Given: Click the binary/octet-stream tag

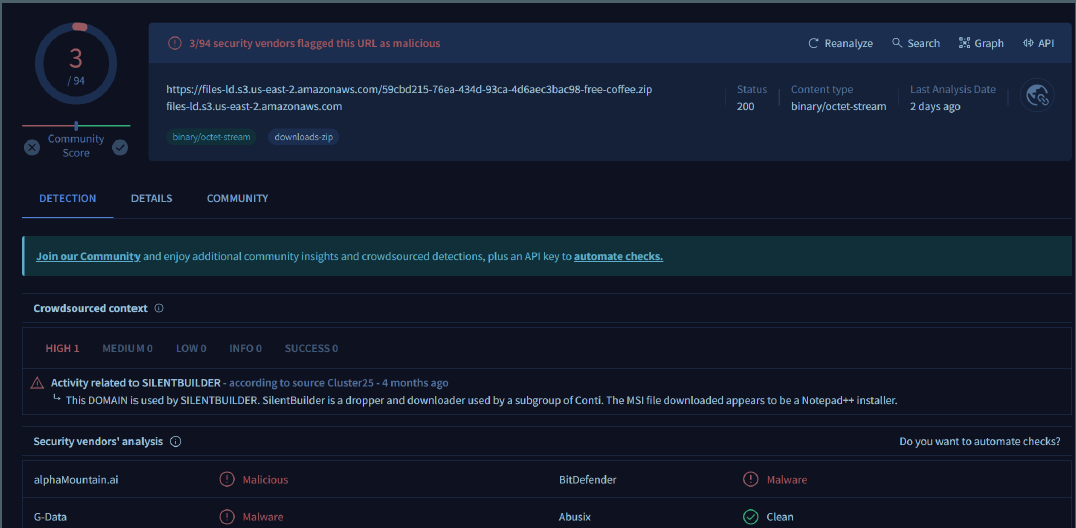Looking at the screenshot, I should pos(211,137).
